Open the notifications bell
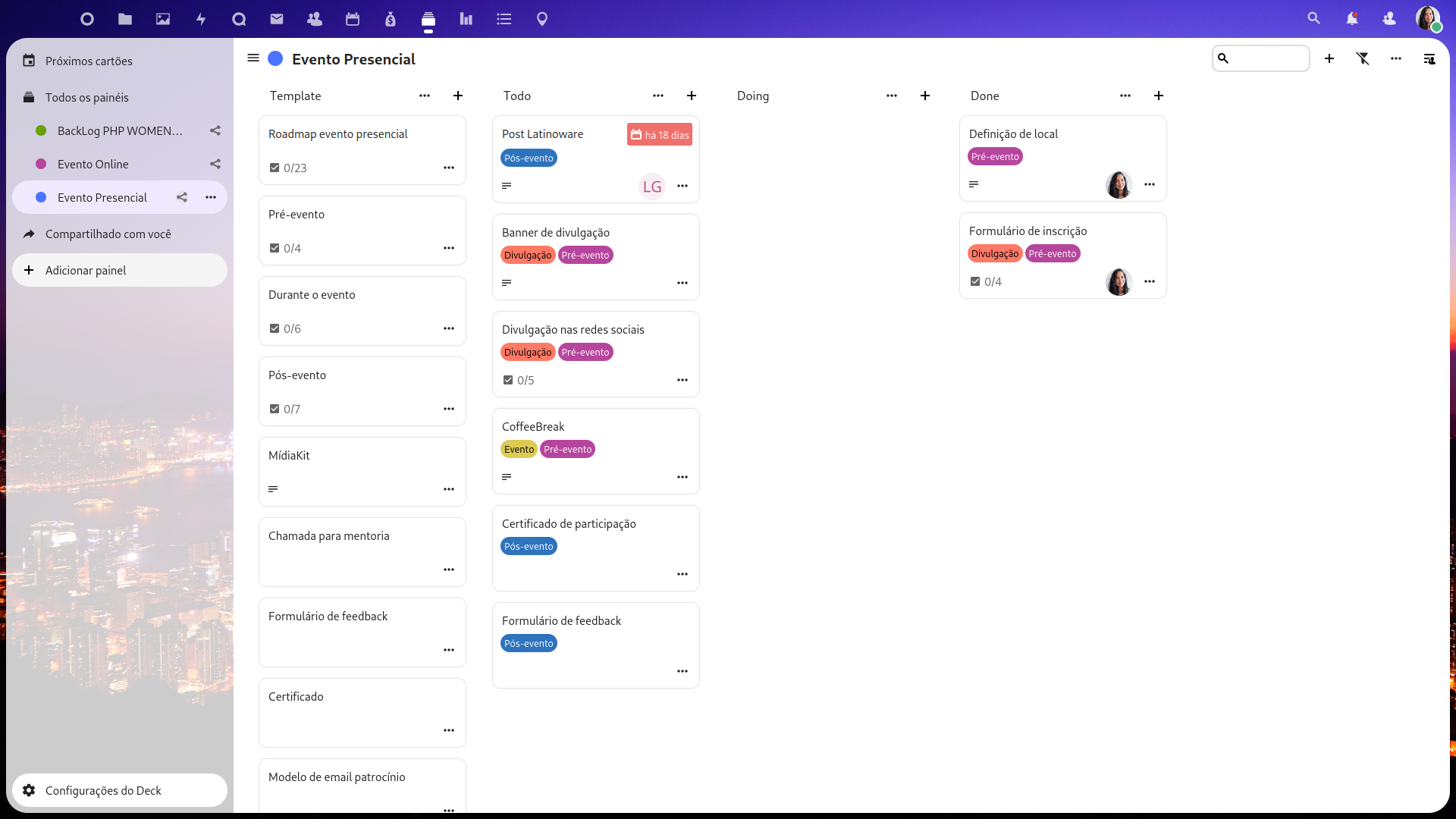Screen dimensions: 1456x819 pyautogui.click(x=1351, y=19)
